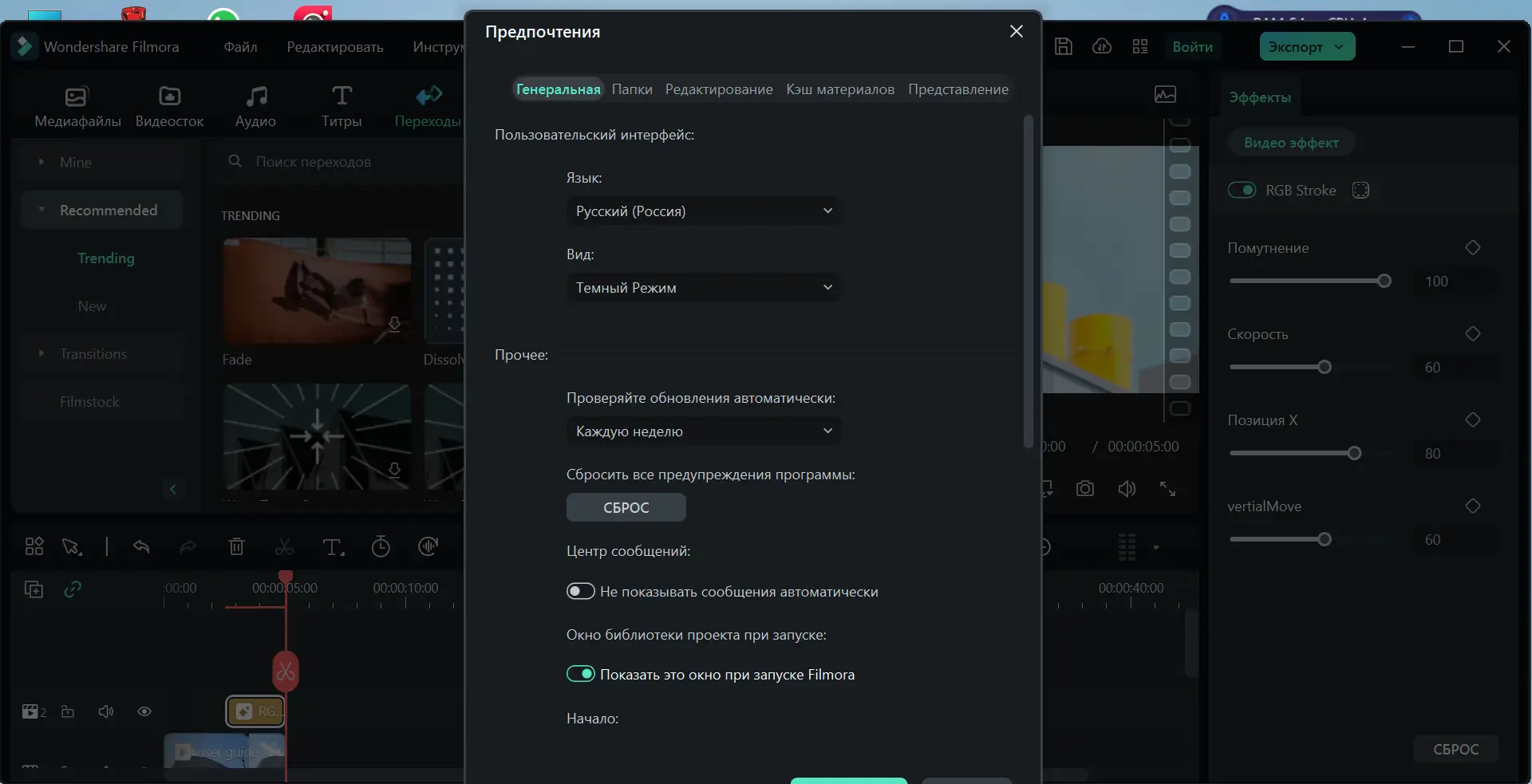Open the timeline options dropdown arrow
This screenshot has width=1532, height=784.
[x=1155, y=547]
